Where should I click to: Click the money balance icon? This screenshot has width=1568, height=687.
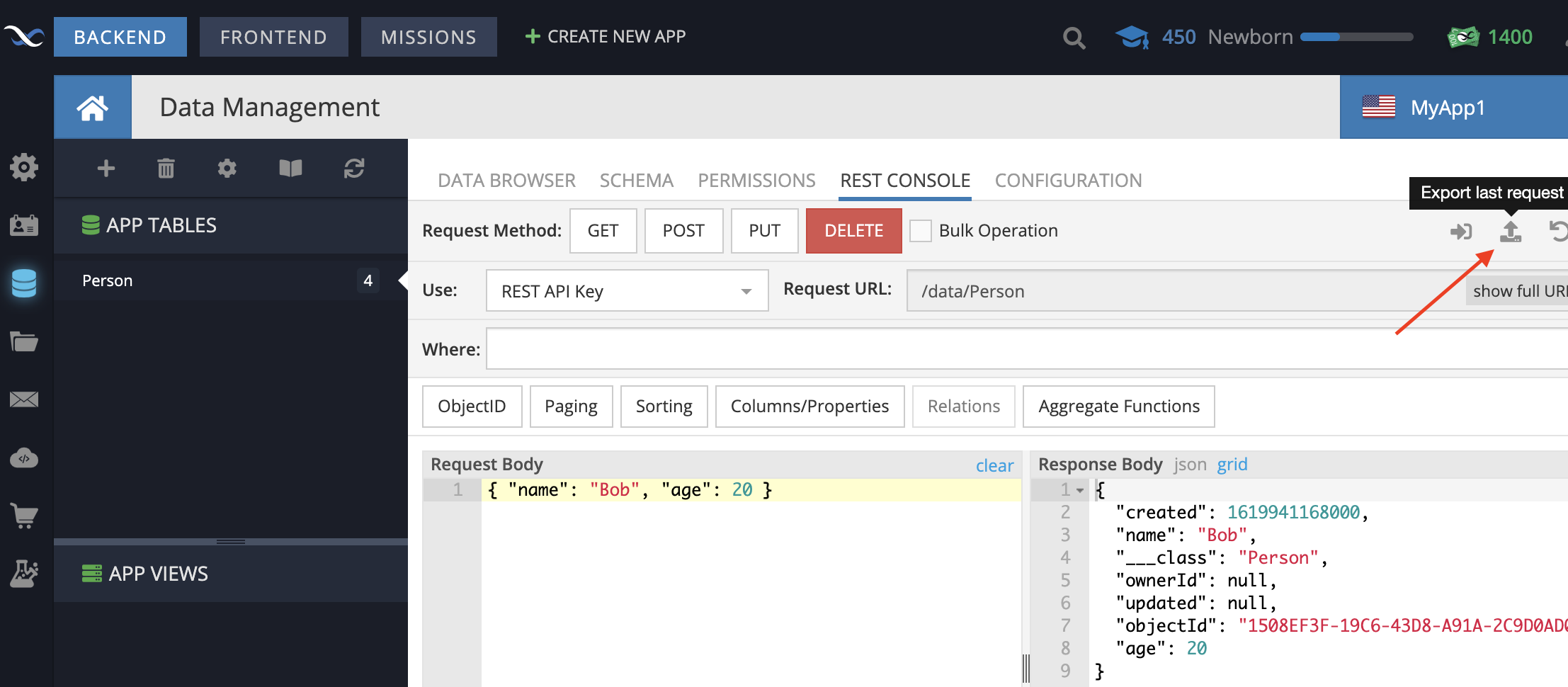pyautogui.click(x=1463, y=37)
